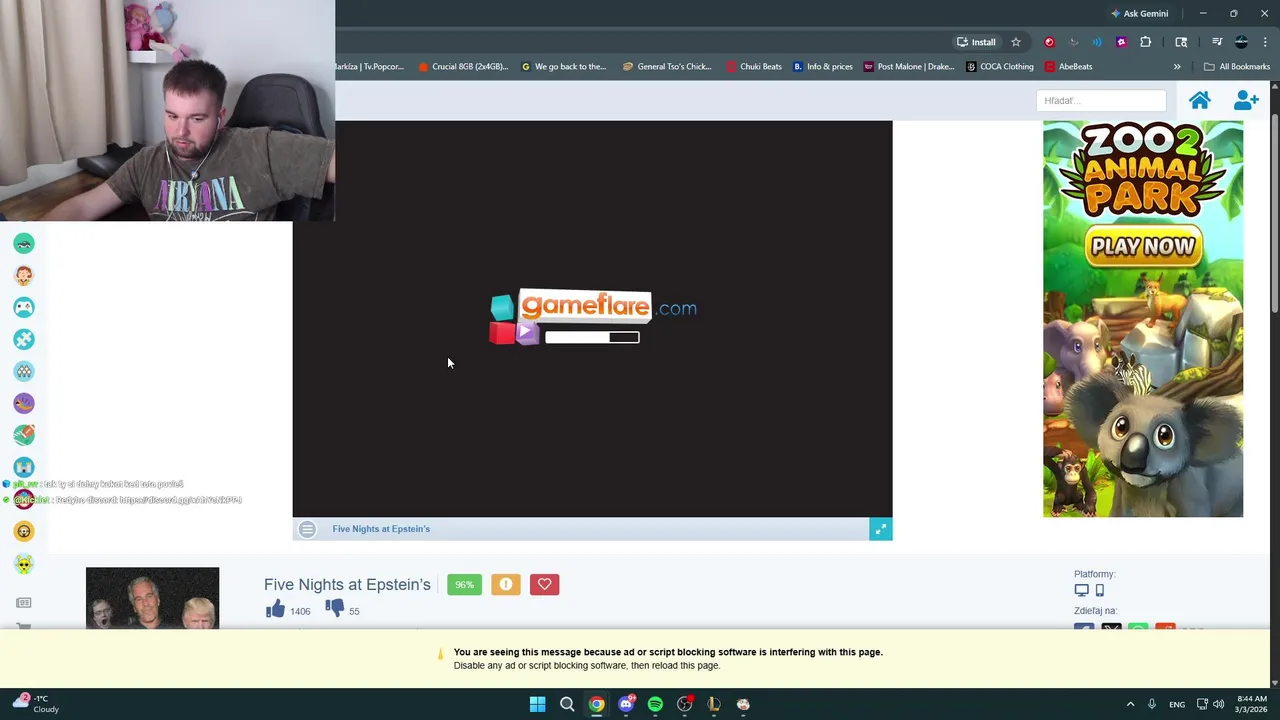1280x720 pixels.
Task: Click the add user register icon
Action: (1246, 100)
